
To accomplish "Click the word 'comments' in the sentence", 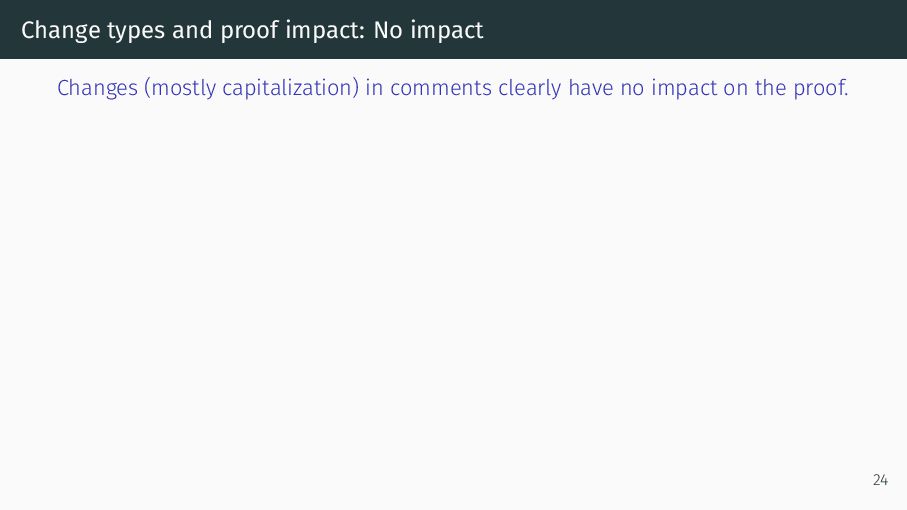I will tap(441, 88).
